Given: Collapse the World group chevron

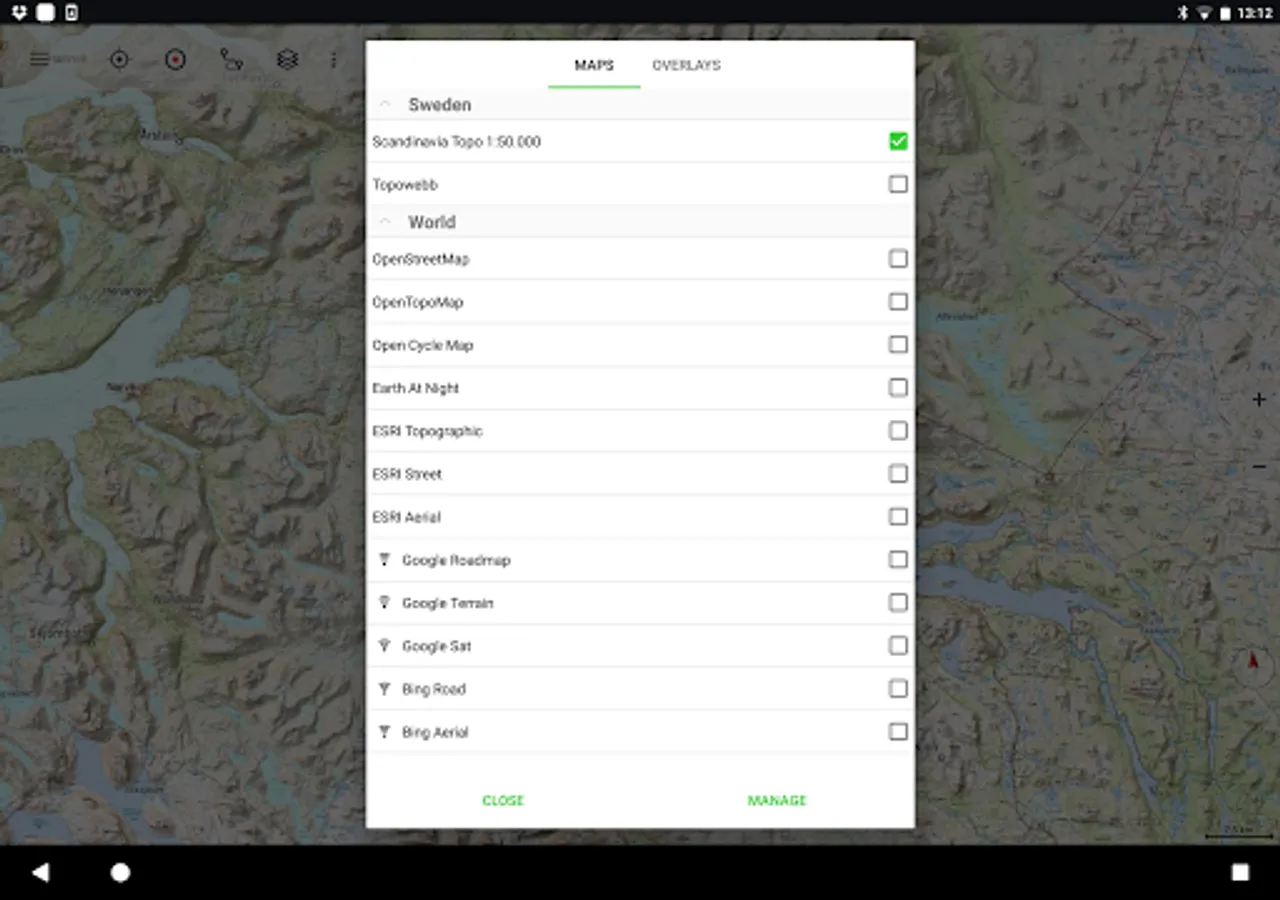Looking at the screenshot, I should point(385,222).
